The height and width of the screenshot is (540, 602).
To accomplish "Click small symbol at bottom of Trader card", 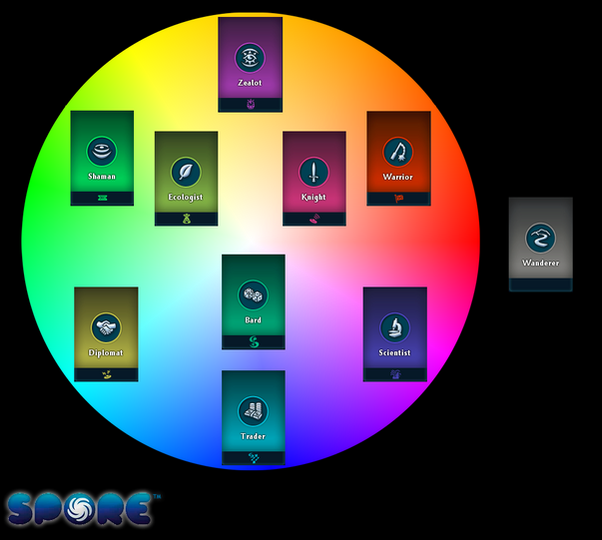I will click(253, 458).
